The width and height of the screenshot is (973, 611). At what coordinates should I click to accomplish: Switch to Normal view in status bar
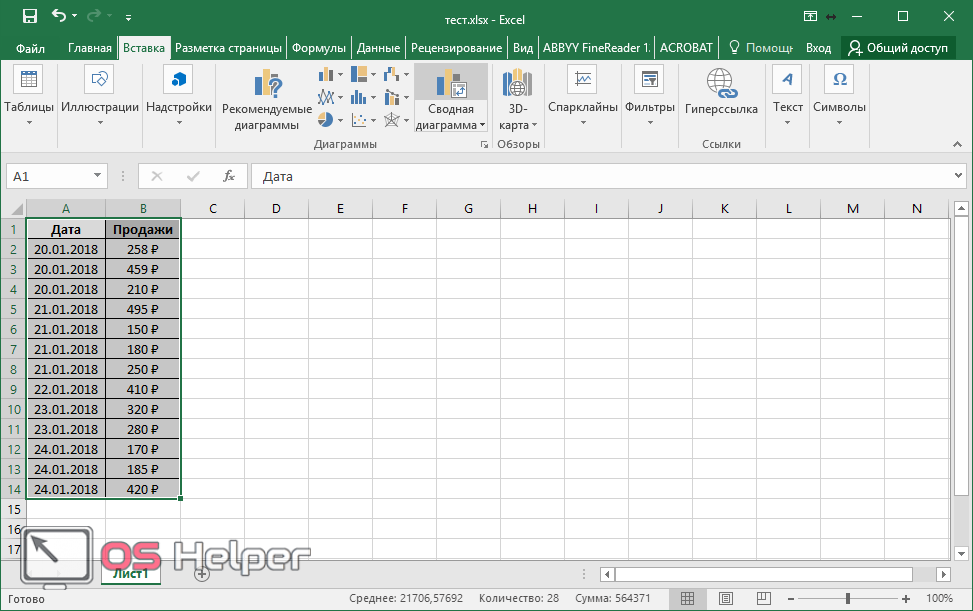(x=688, y=598)
